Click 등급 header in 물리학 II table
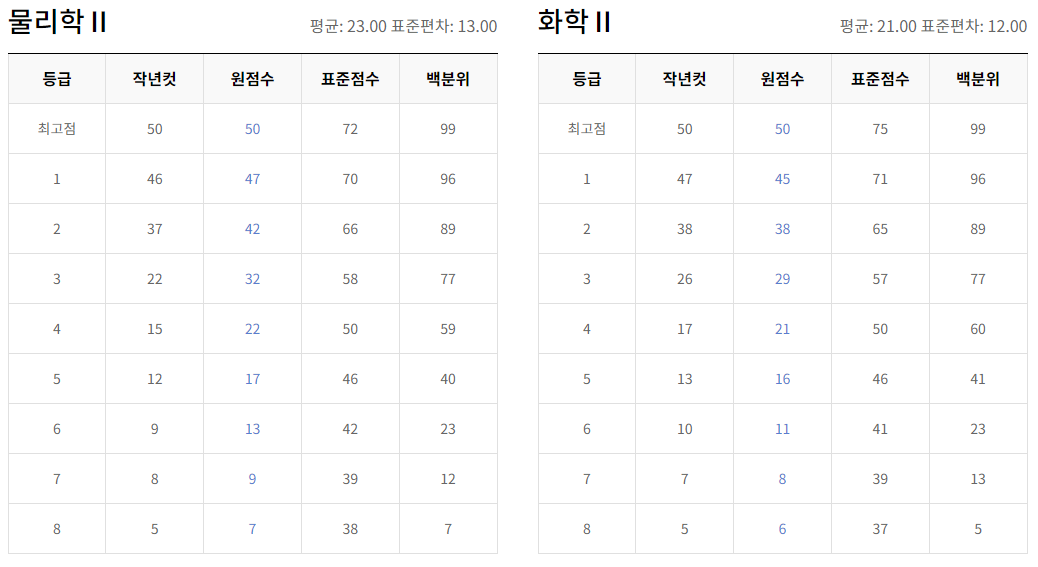 57,79
